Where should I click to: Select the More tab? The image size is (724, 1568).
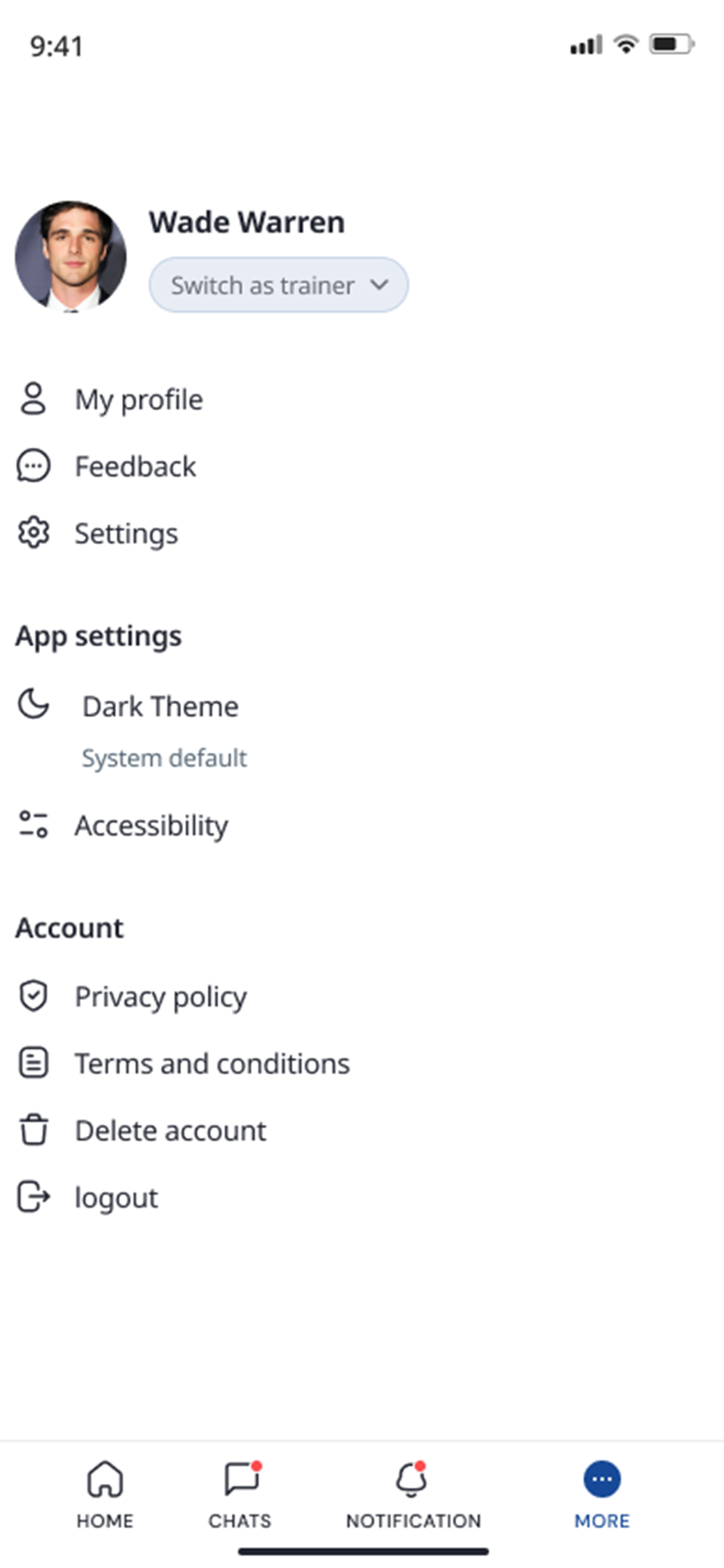point(602,1494)
